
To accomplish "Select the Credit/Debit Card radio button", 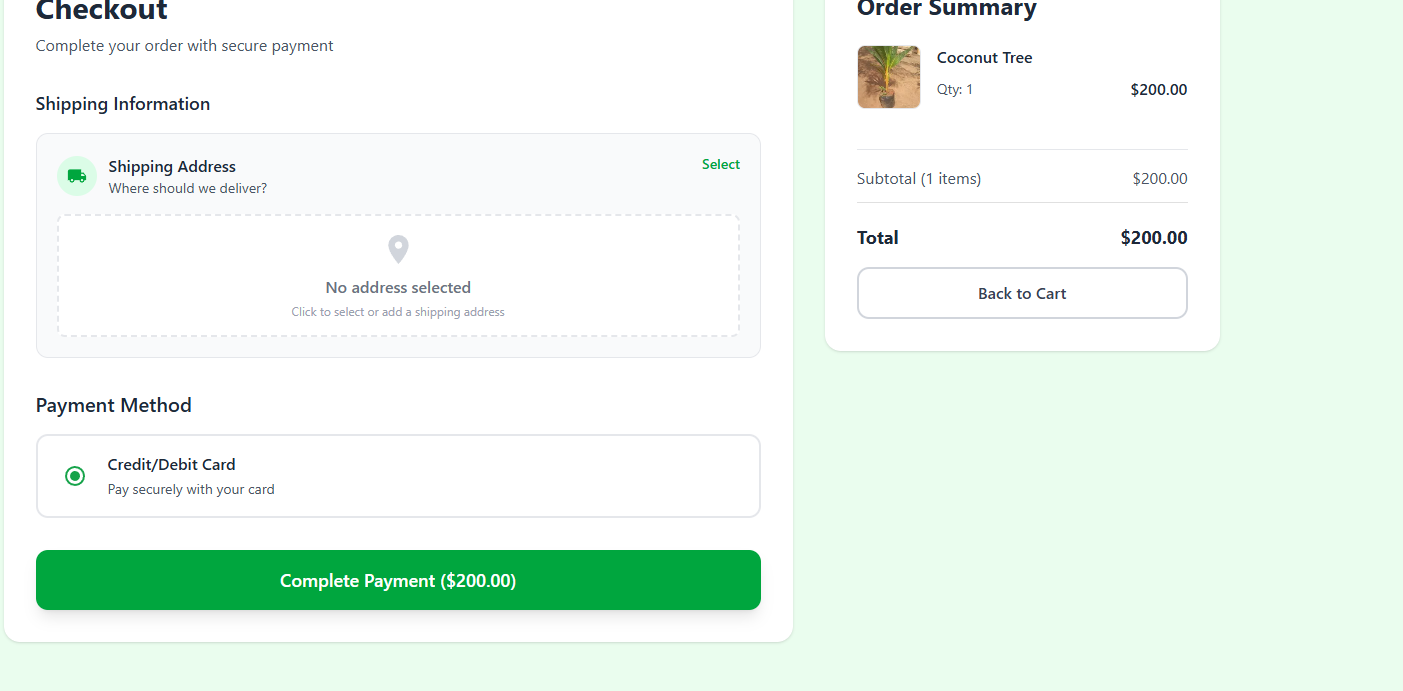I will (x=75, y=476).
